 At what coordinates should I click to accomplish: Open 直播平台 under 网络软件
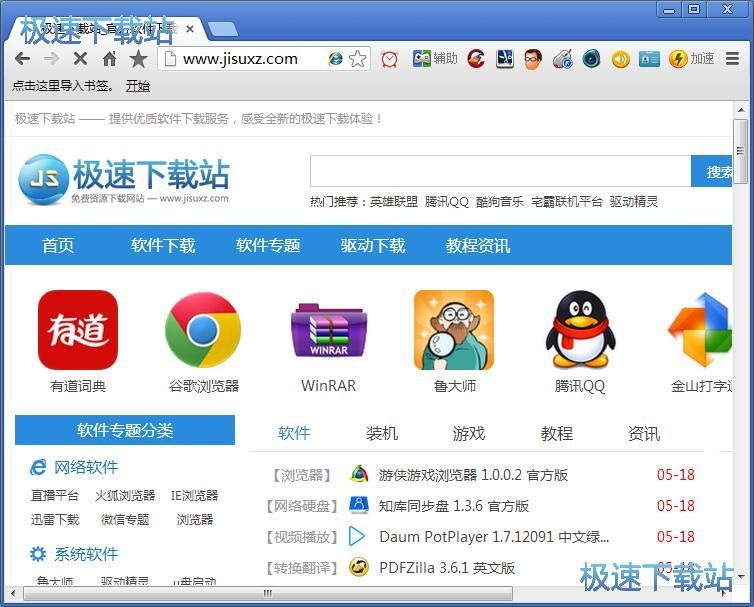click(x=55, y=495)
